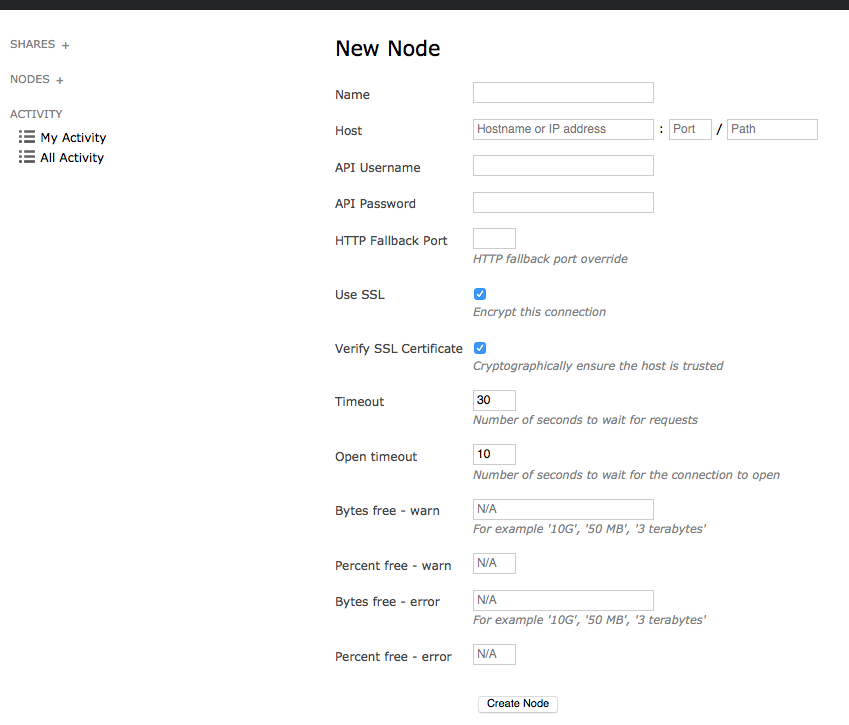Click the Bytes free - warn field
849x725 pixels.
(563, 510)
